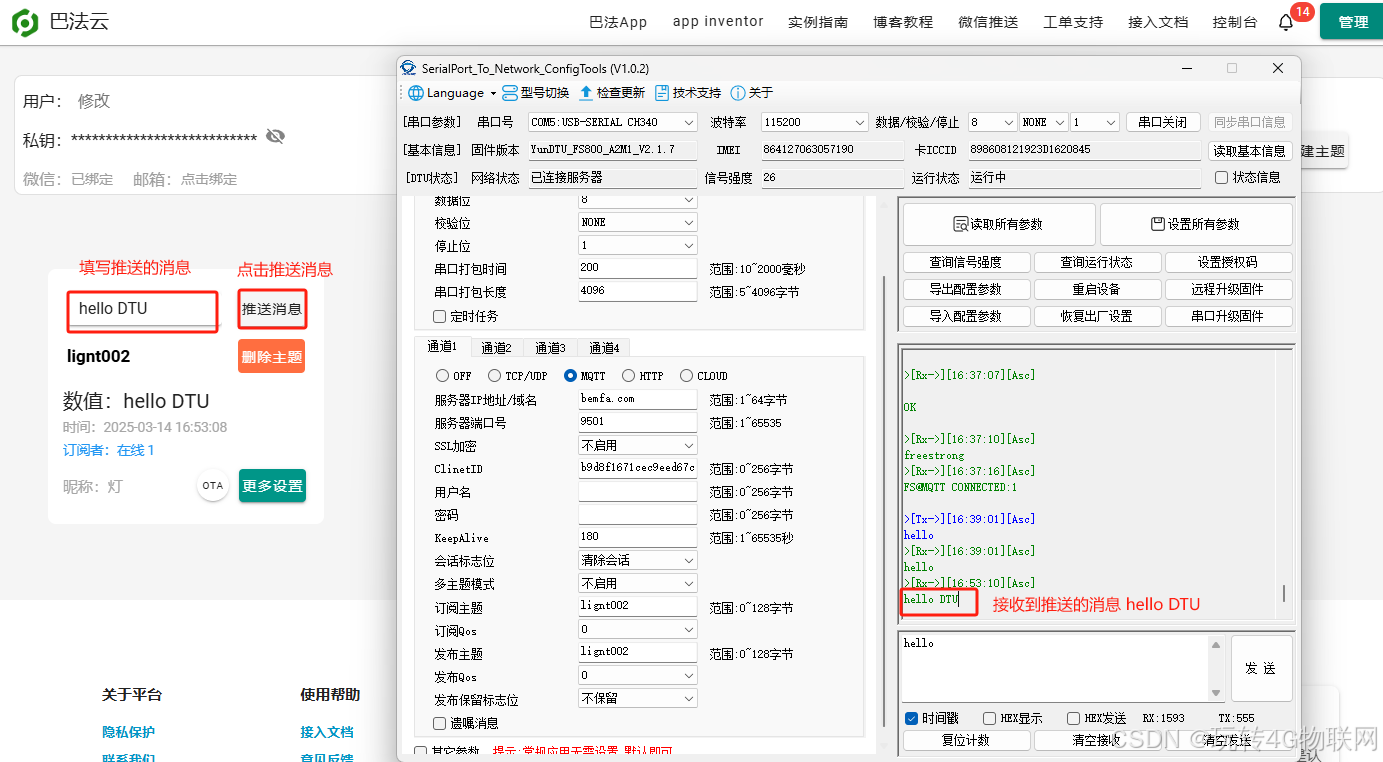Screen dimensions: 1383x762
Task: Click the send text box containing hello
Action: coord(1056,668)
